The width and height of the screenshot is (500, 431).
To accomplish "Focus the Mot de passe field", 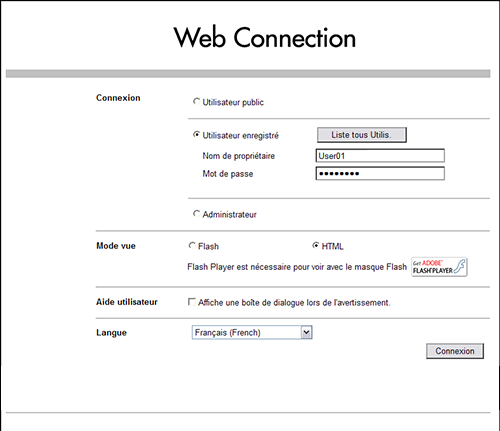I will coord(380,173).
